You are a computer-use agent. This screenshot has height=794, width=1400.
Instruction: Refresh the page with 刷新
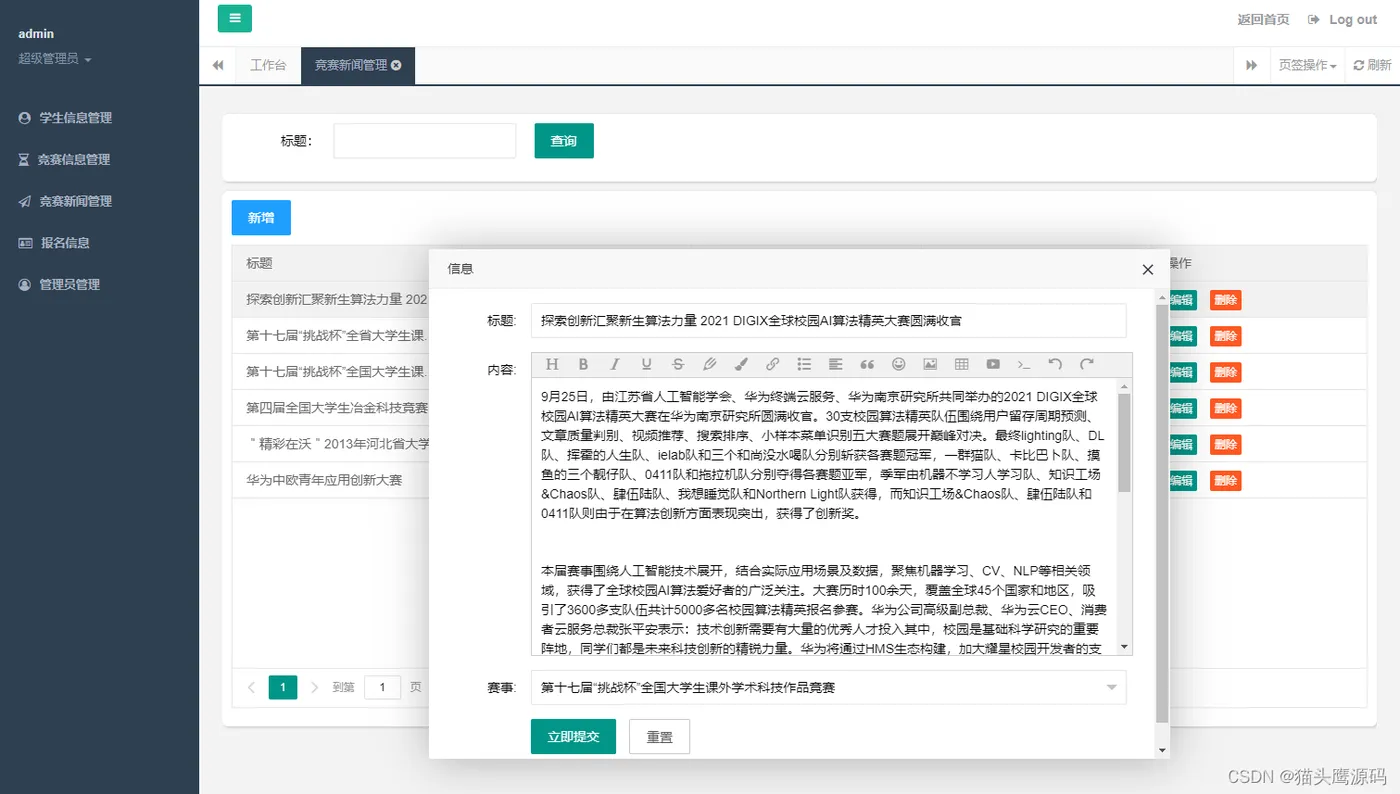pyautogui.click(x=1373, y=65)
